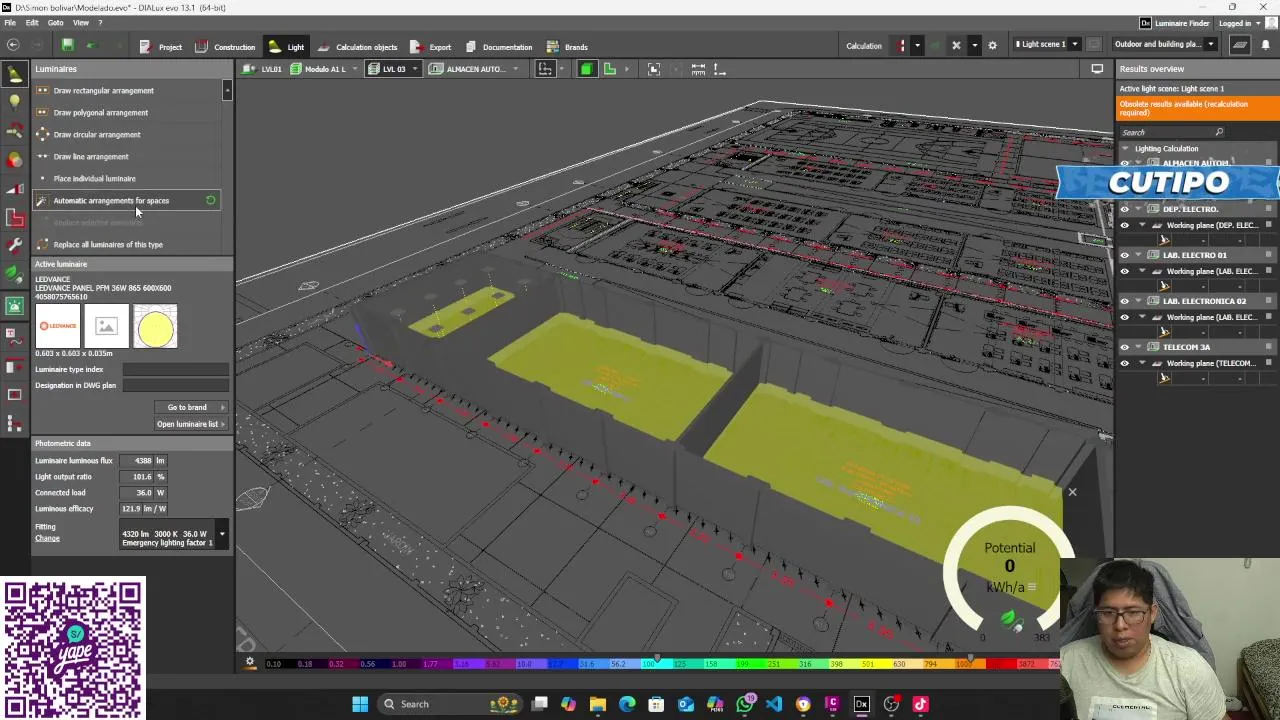The width and height of the screenshot is (1280, 720).
Task: Open the wrench maintenance tool in sidebar
Action: click(x=14, y=245)
